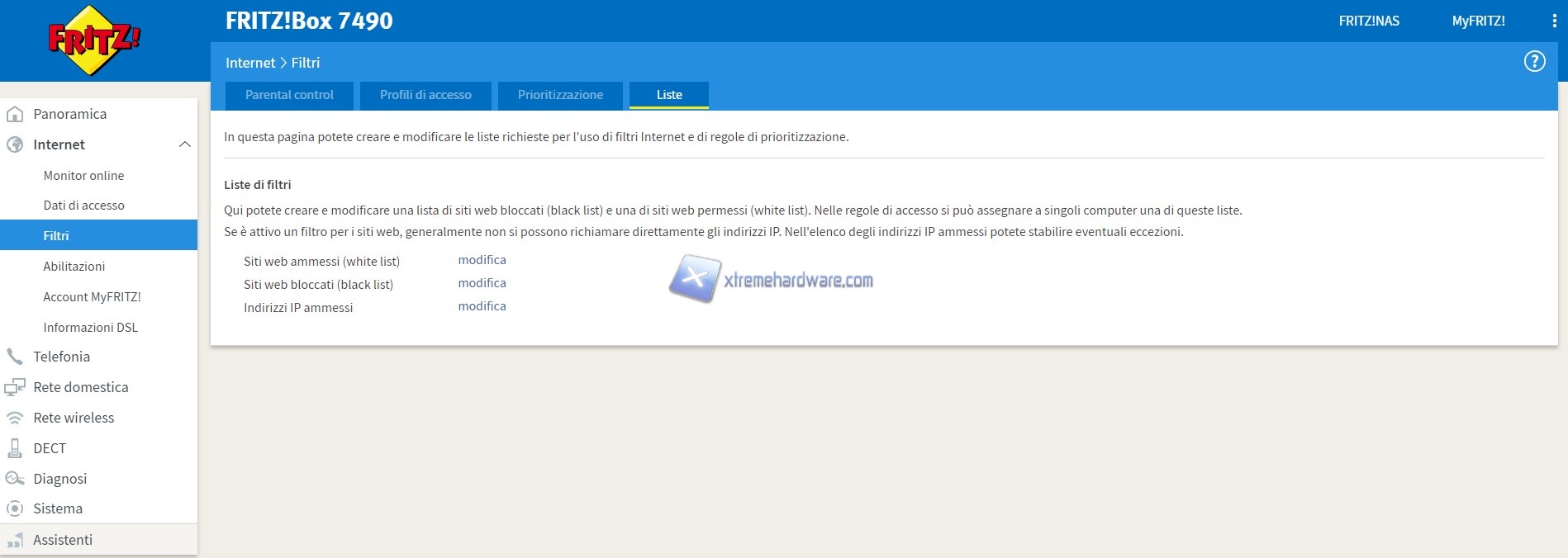The image size is (1568, 558).
Task: Click the Rete wireless Wi-Fi icon
Action: point(15,418)
